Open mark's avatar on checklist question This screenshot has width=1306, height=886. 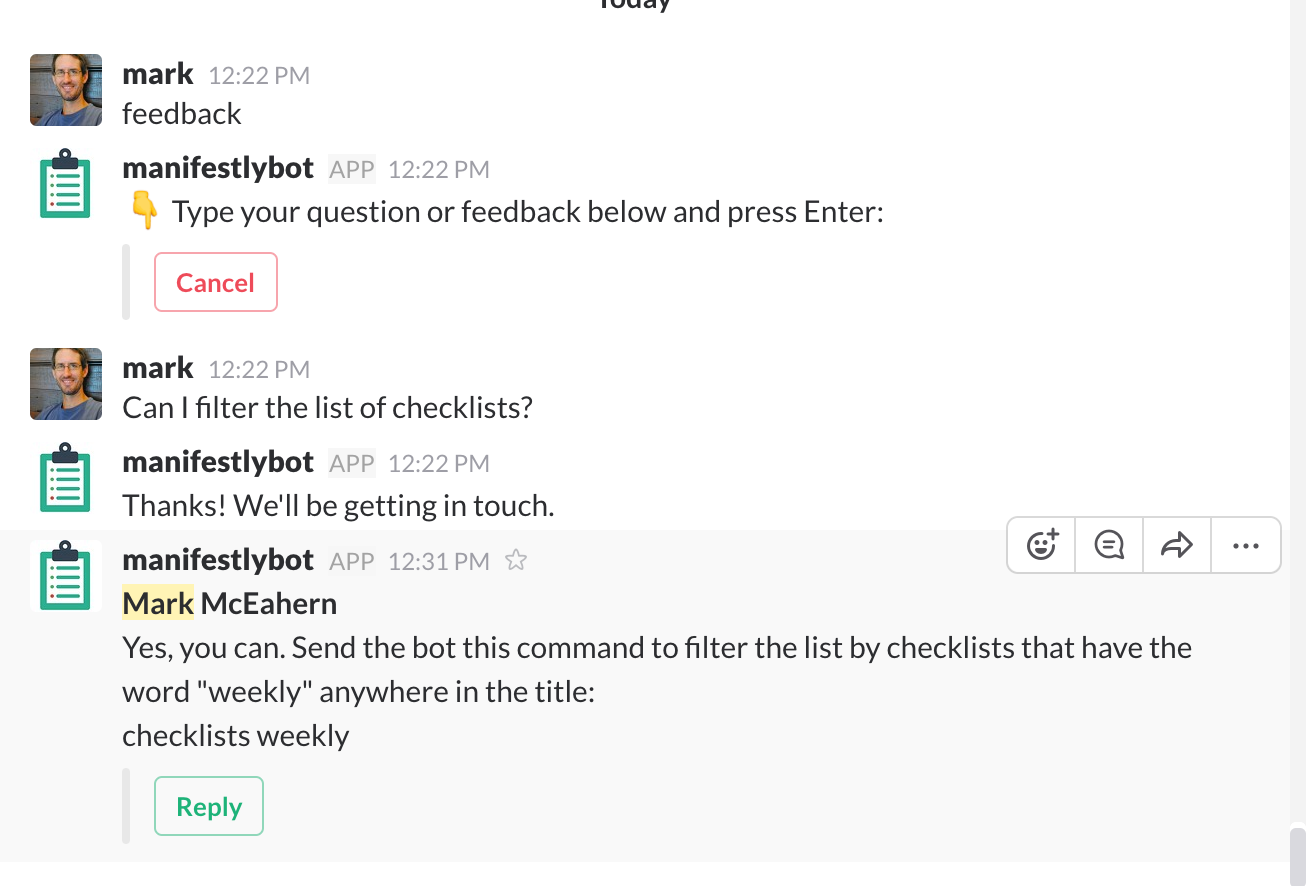[66, 384]
